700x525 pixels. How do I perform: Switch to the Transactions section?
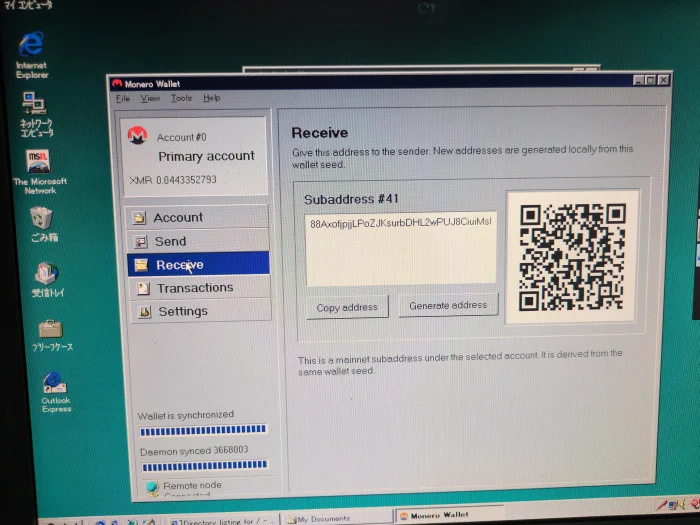click(199, 288)
